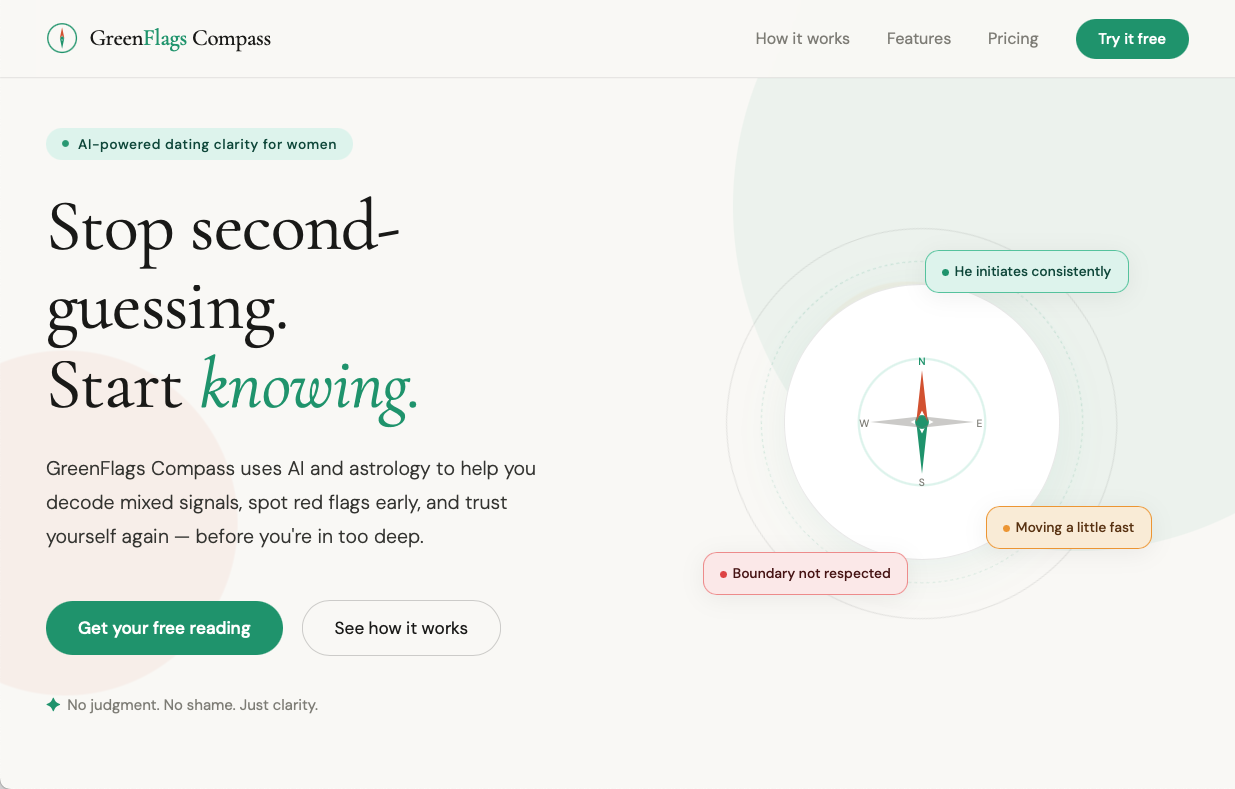Click the See how it works button
The image size is (1235, 789).
tap(401, 628)
